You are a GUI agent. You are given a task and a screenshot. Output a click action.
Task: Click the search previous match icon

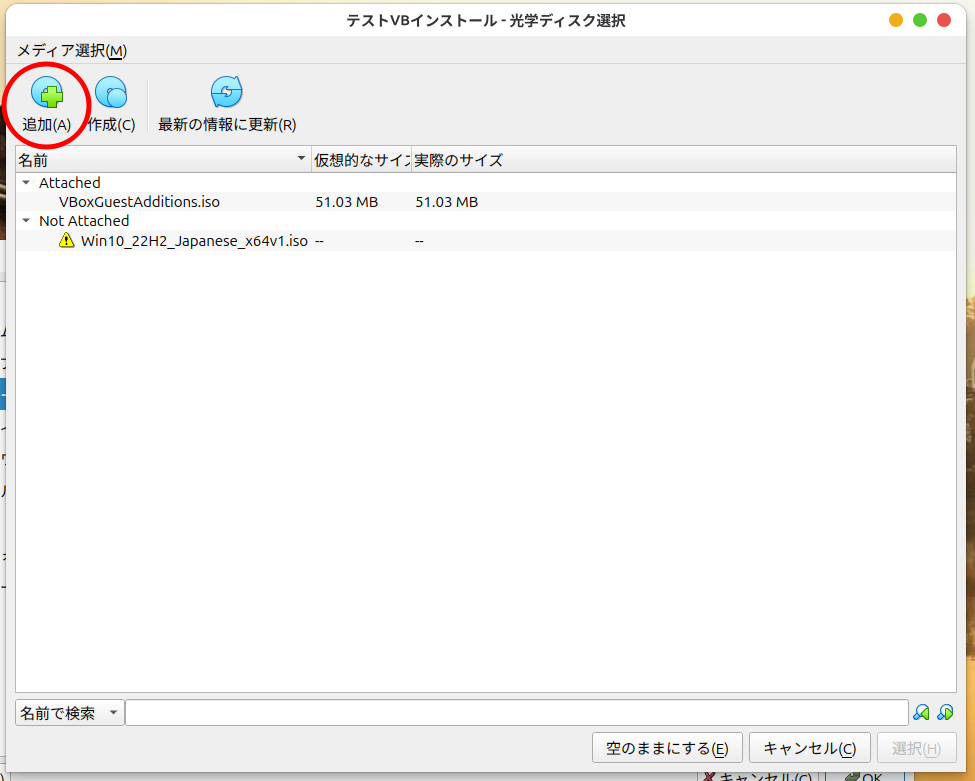(x=921, y=713)
